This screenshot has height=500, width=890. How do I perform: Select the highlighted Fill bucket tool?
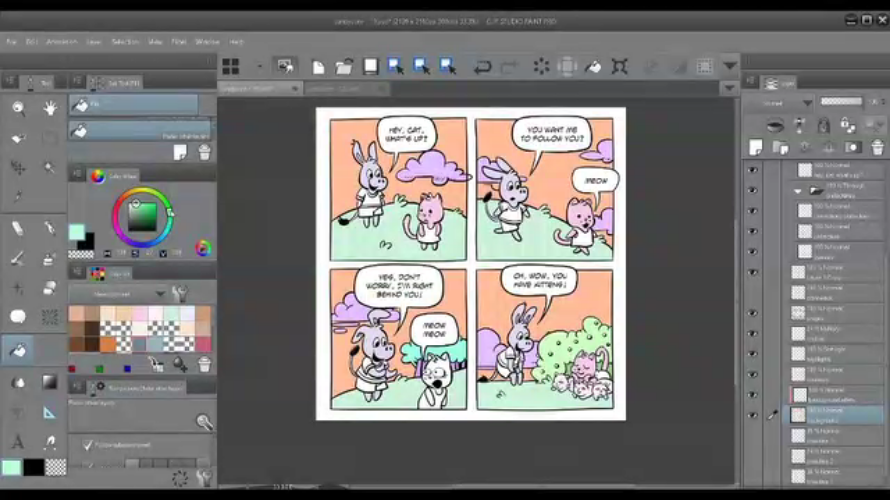point(18,351)
